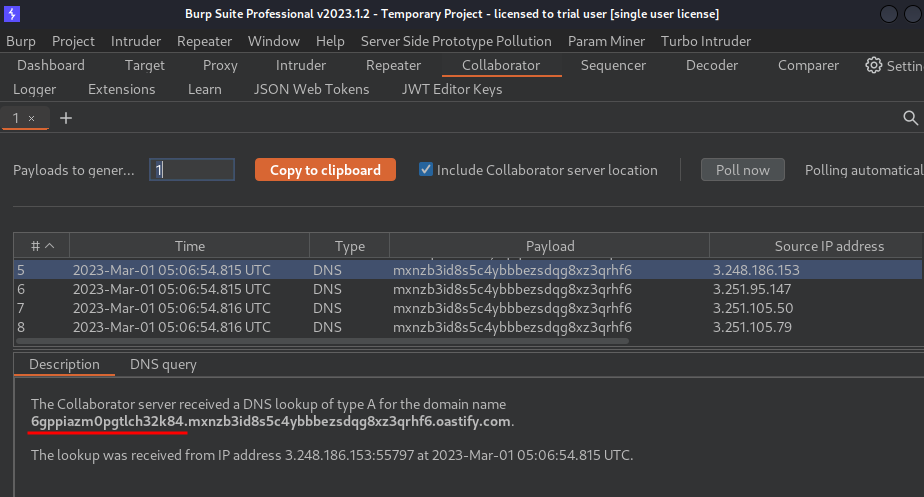This screenshot has width=924, height=497.
Task: Click the Burp Suite lightning logo icon
Action: (12, 14)
